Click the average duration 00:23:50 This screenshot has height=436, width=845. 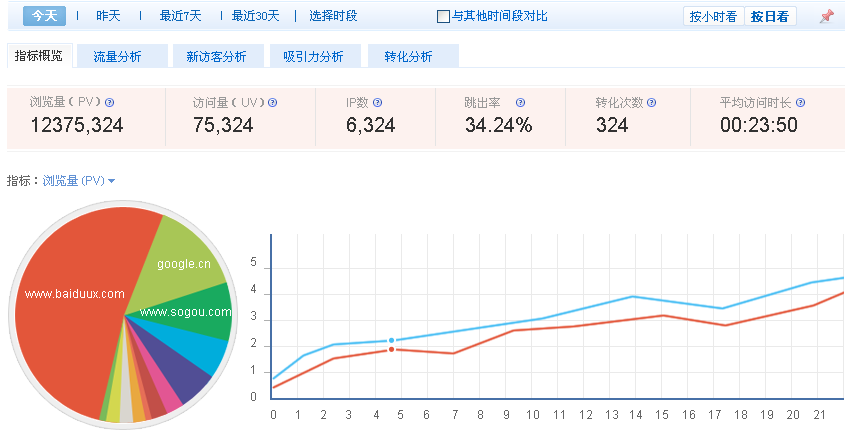click(759, 125)
